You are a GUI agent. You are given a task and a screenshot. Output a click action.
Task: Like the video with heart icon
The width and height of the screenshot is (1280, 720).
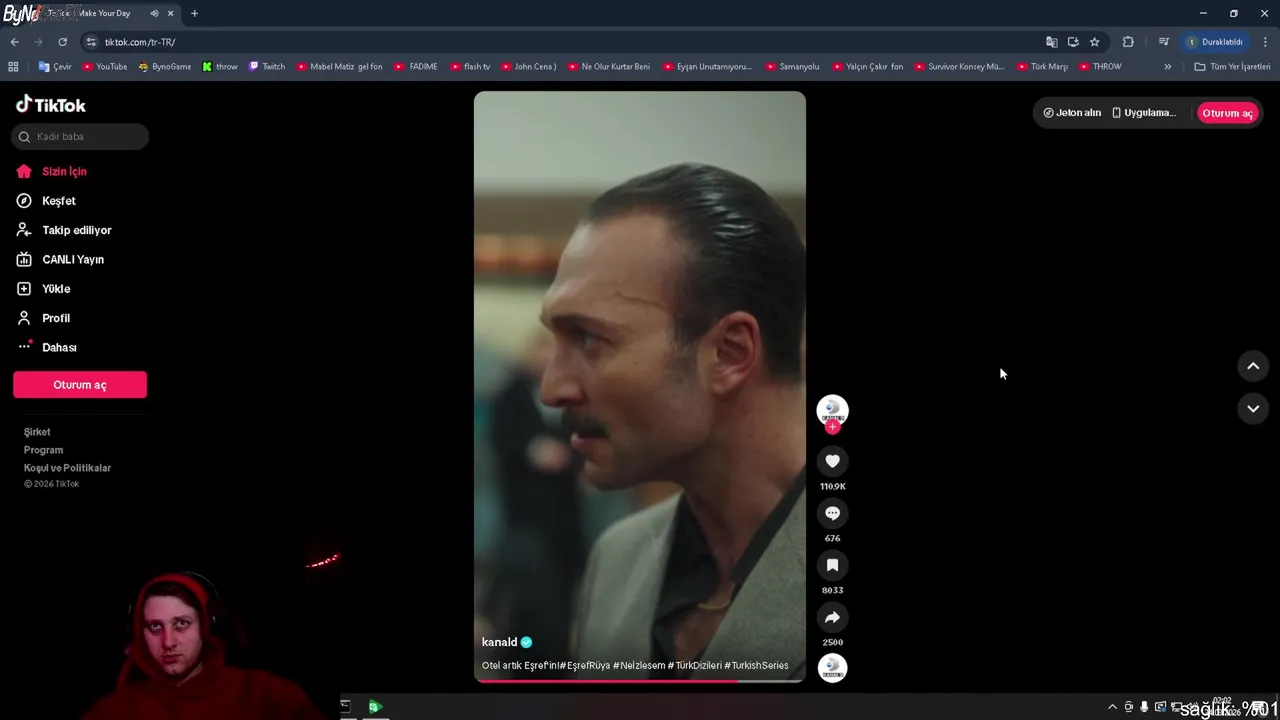tap(832, 461)
